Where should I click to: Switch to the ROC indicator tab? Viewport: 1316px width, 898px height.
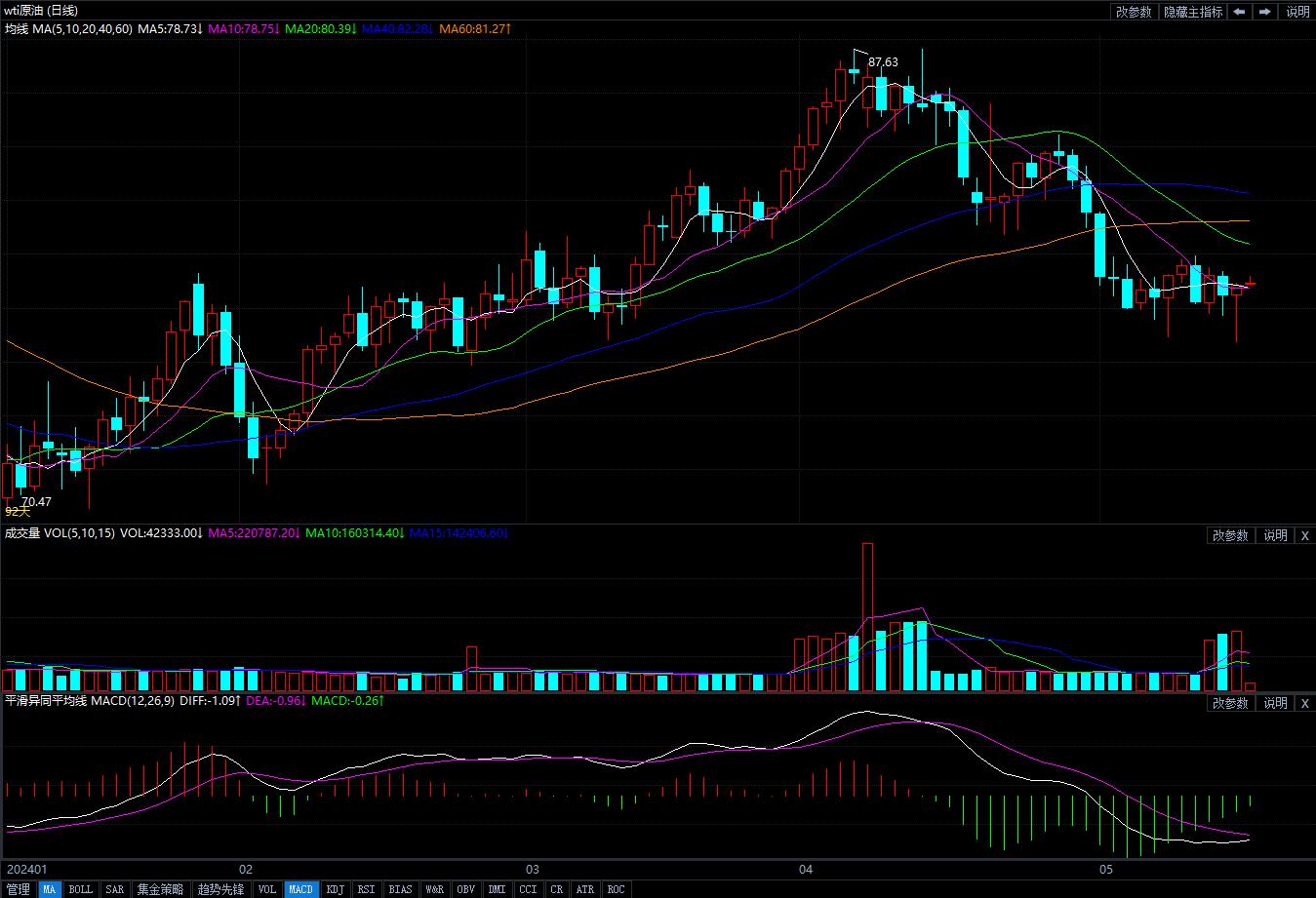pos(616,889)
